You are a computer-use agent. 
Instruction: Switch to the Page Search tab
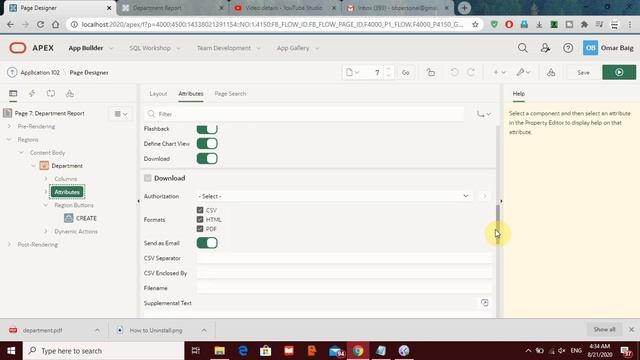tap(230, 93)
